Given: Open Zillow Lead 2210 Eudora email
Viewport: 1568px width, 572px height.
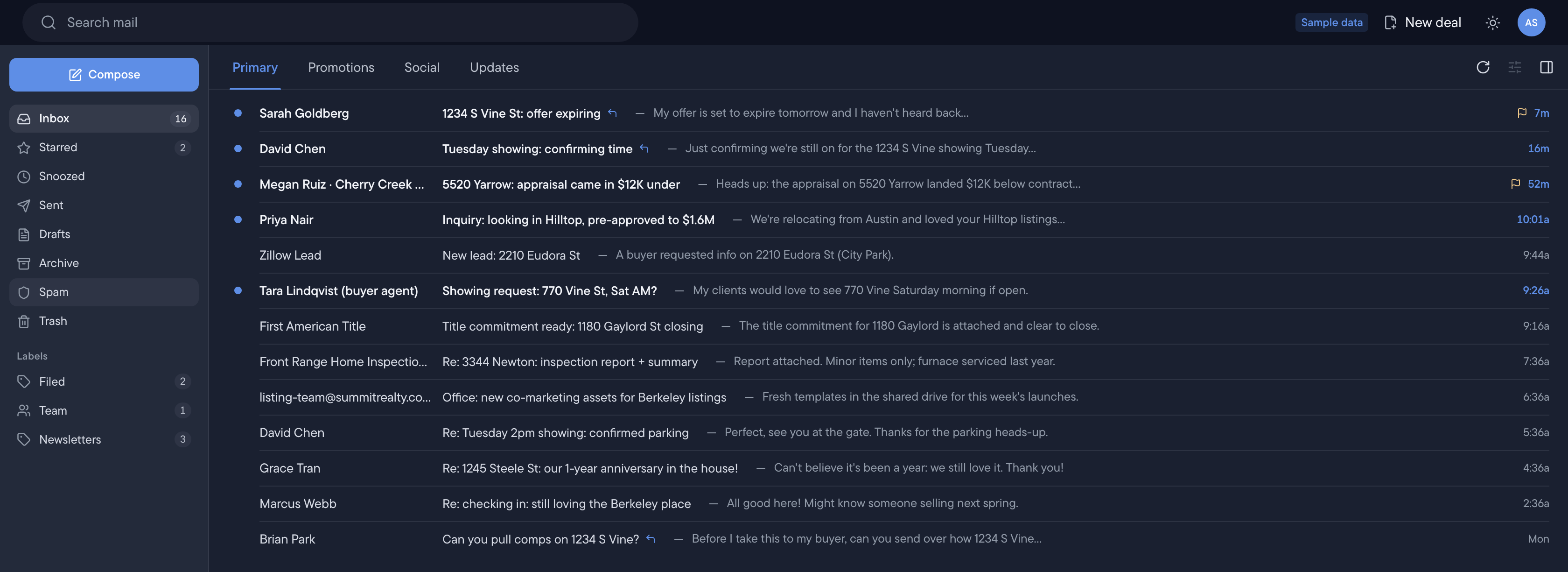Looking at the screenshot, I should click(x=889, y=255).
